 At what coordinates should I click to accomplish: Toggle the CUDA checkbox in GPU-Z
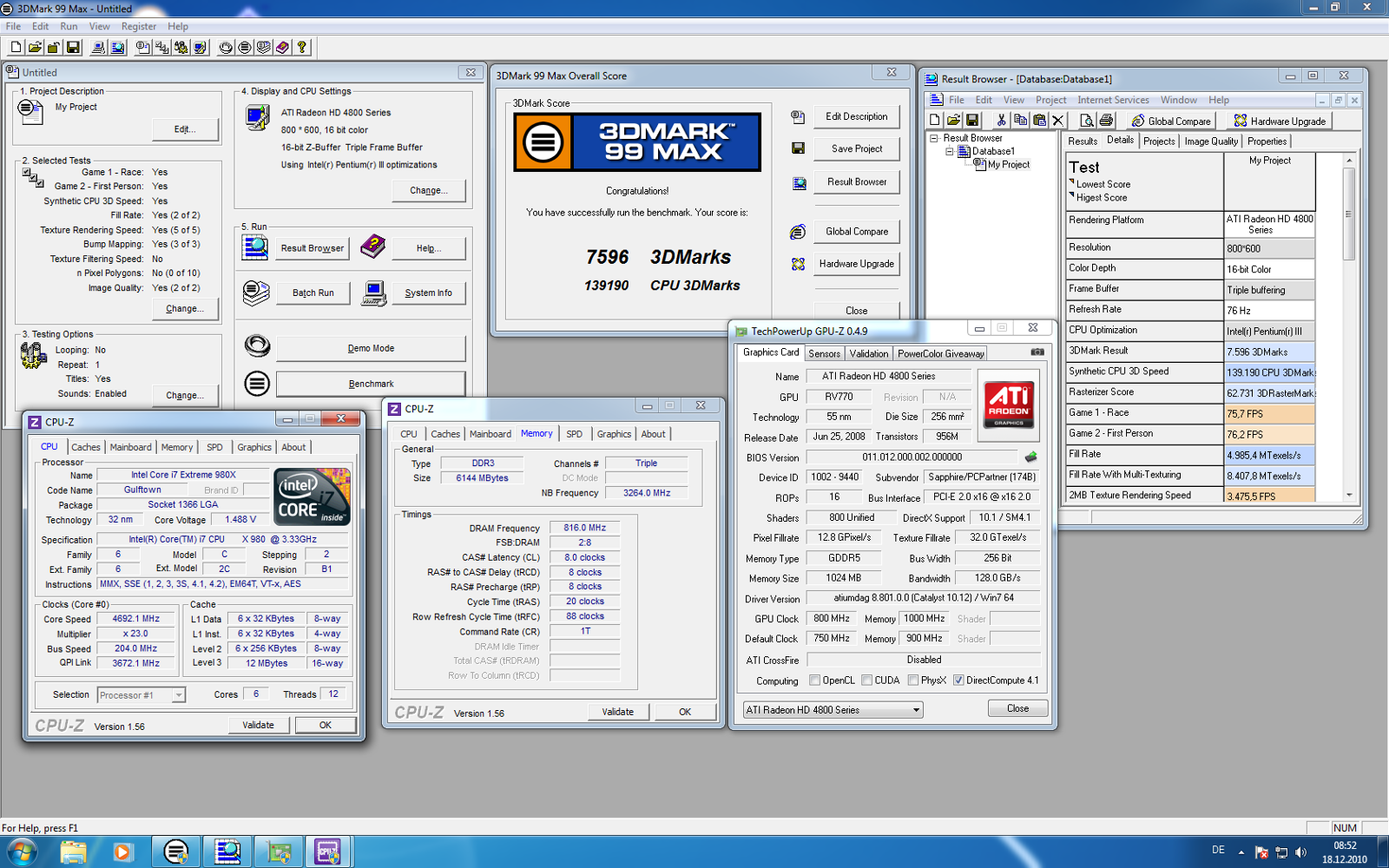[x=866, y=681]
